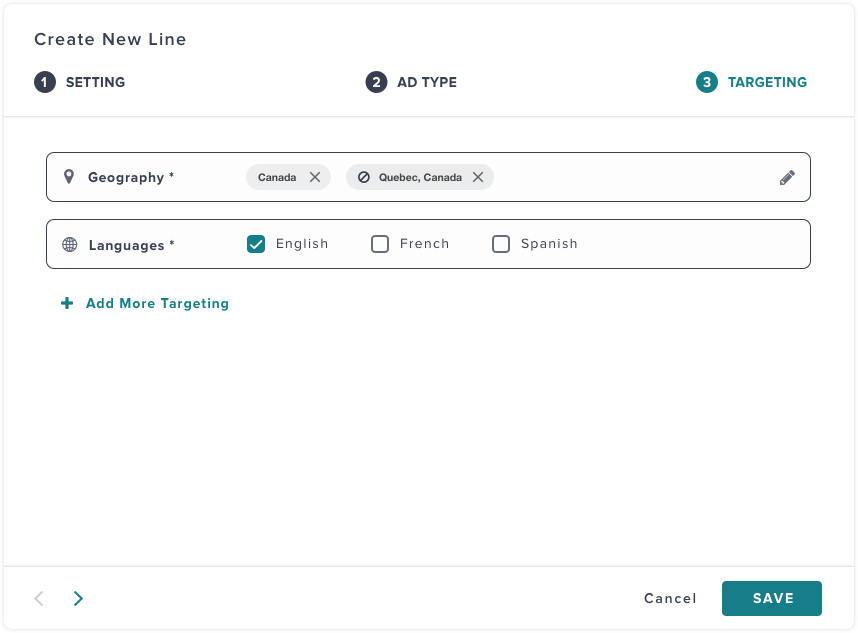
Task: Click the Canada chip label
Action: coord(277,177)
